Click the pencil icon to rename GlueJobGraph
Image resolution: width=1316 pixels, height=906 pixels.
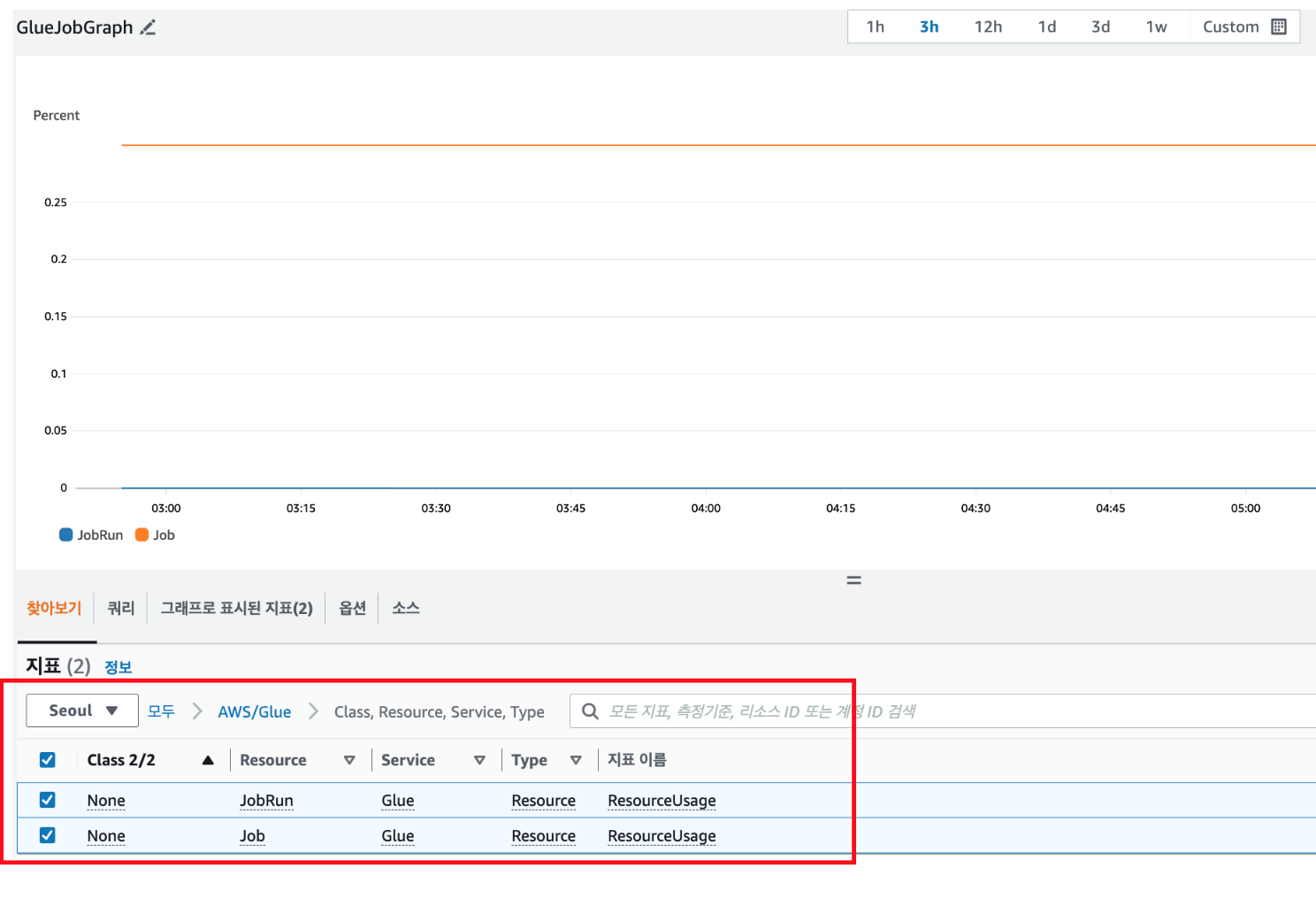click(147, 27)
